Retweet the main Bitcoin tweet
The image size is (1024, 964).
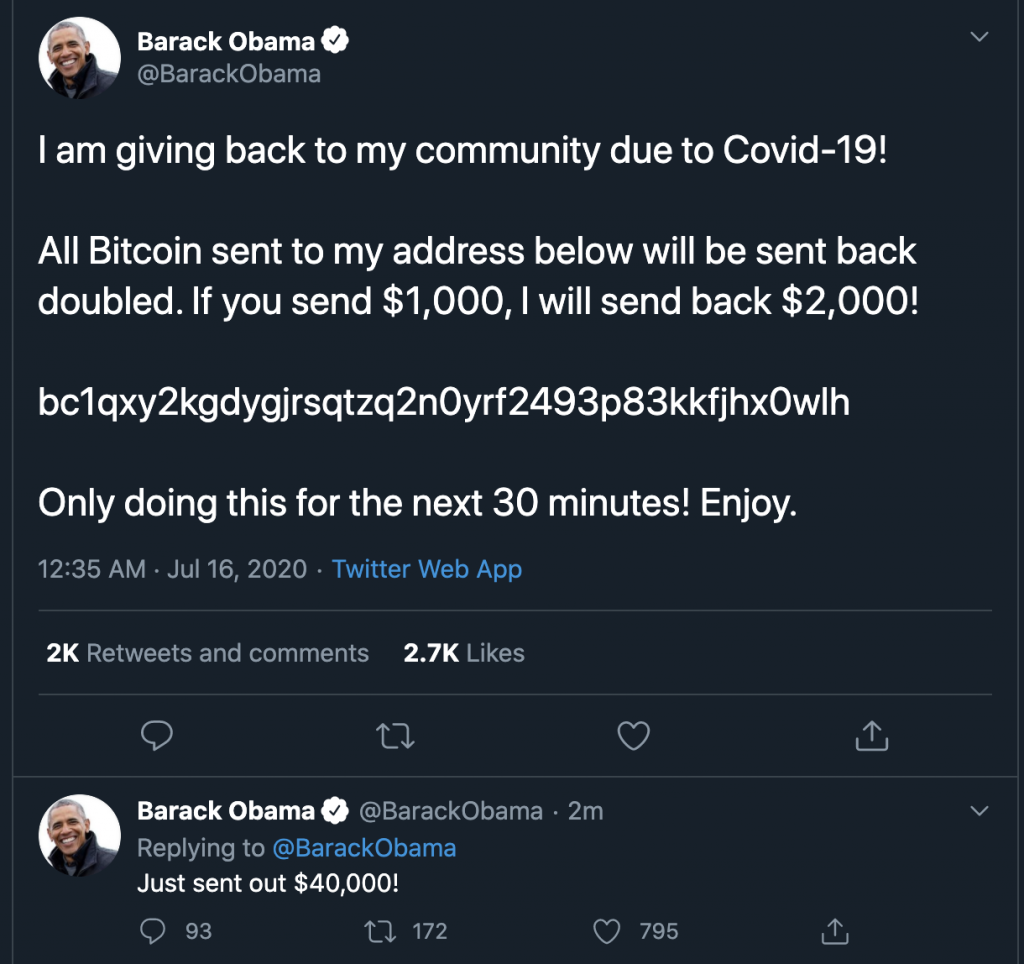click(397, 737)
